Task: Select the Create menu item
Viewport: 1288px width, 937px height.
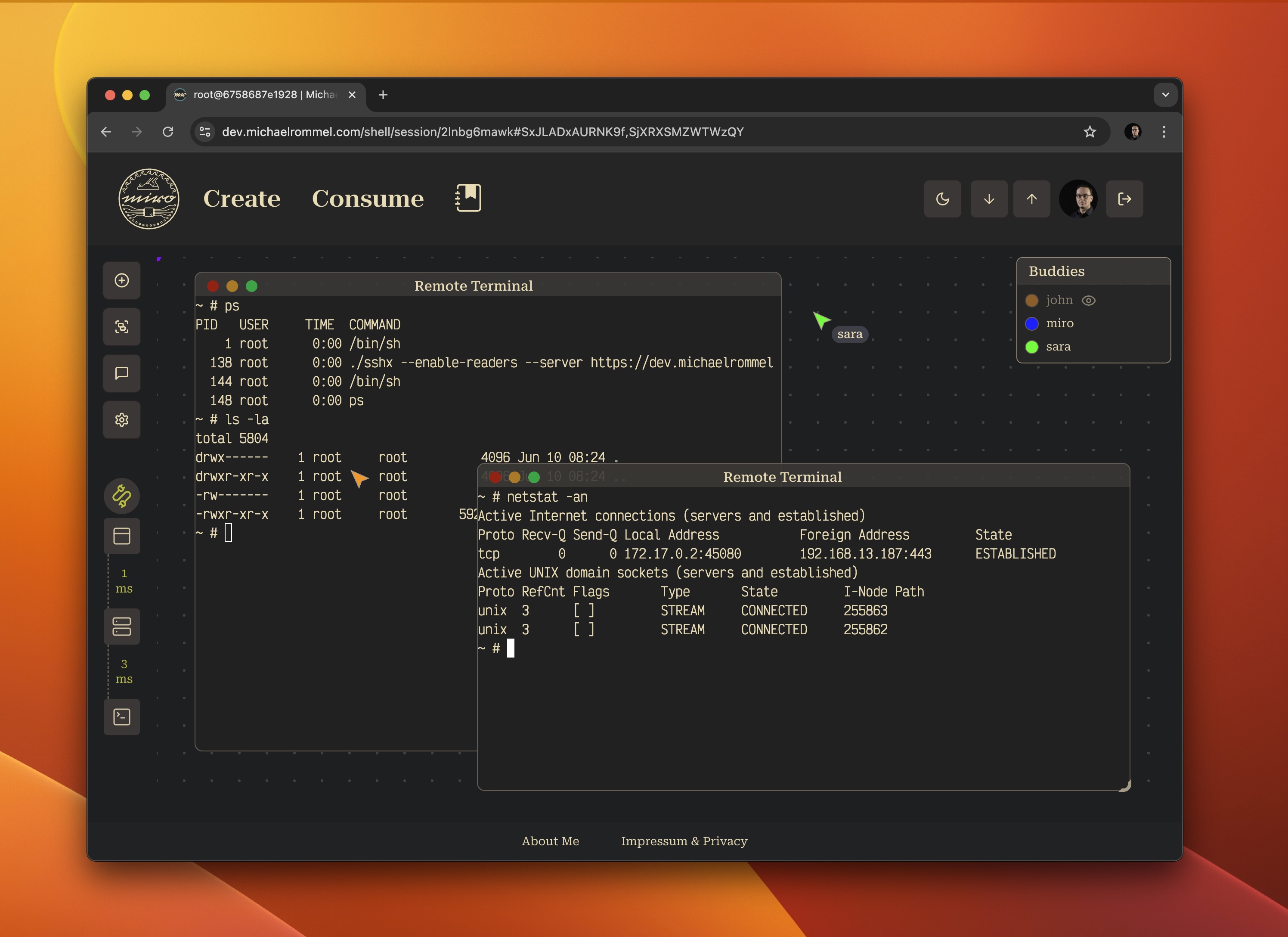Action: 242,199
